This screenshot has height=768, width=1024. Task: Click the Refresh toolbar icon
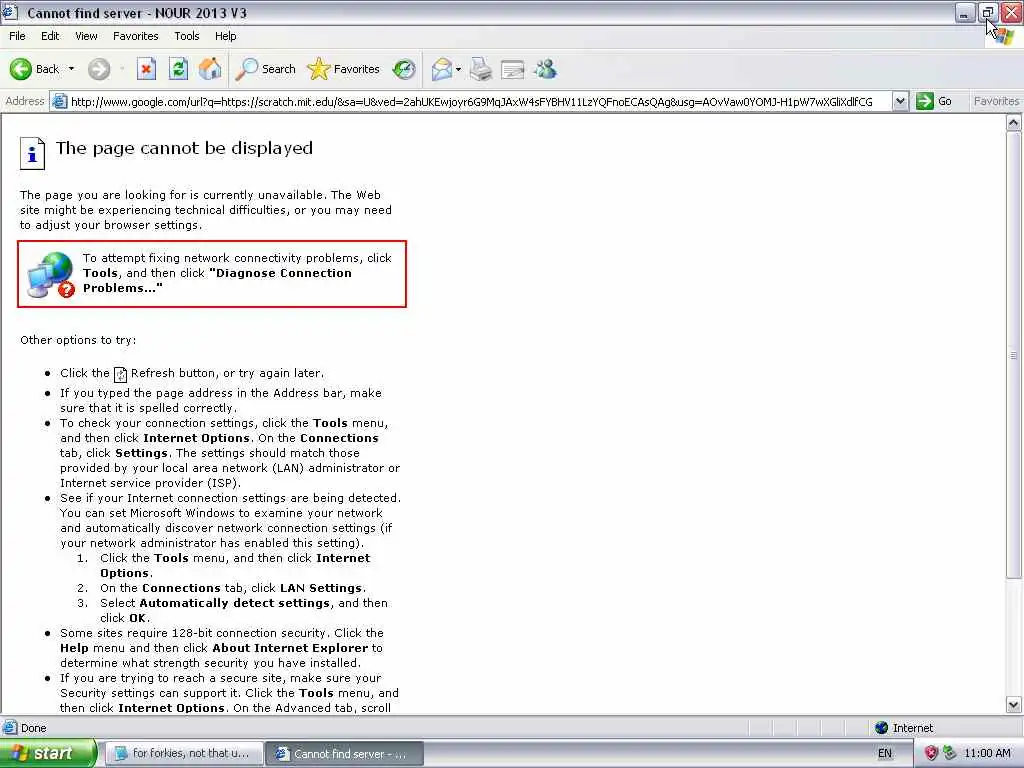178,69
